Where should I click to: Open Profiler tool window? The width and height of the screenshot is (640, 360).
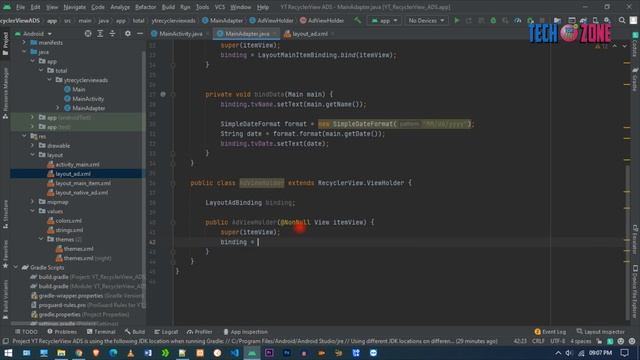[x=200, y=332]
